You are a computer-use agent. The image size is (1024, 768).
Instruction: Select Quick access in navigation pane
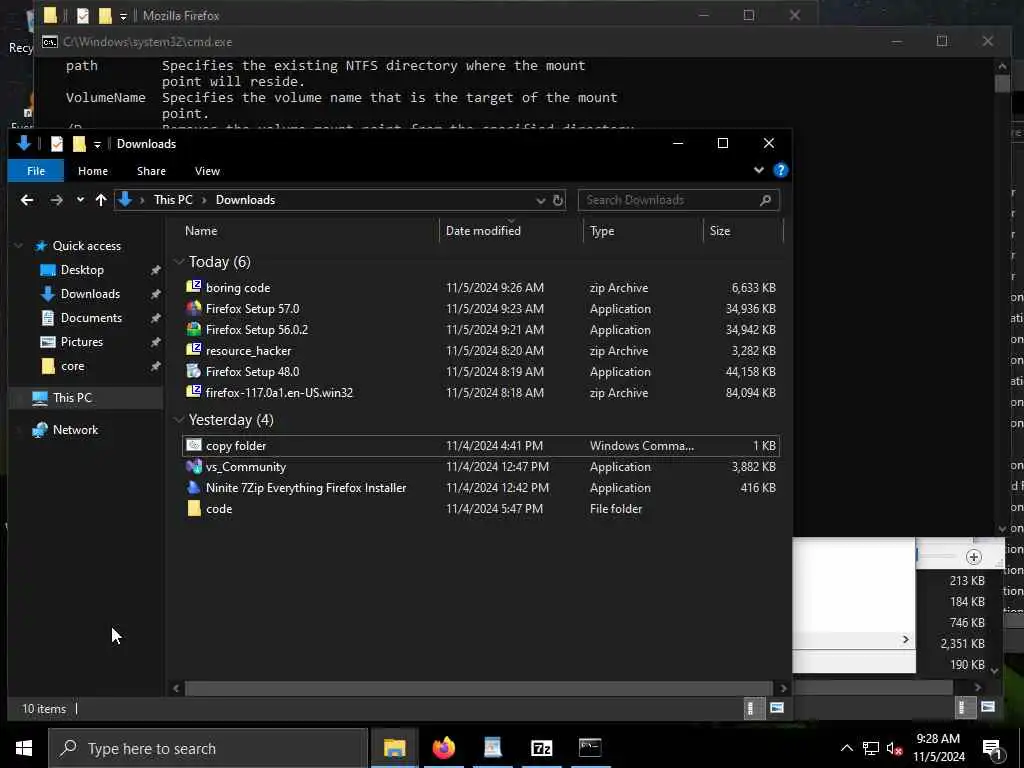[x=86, y=246]
